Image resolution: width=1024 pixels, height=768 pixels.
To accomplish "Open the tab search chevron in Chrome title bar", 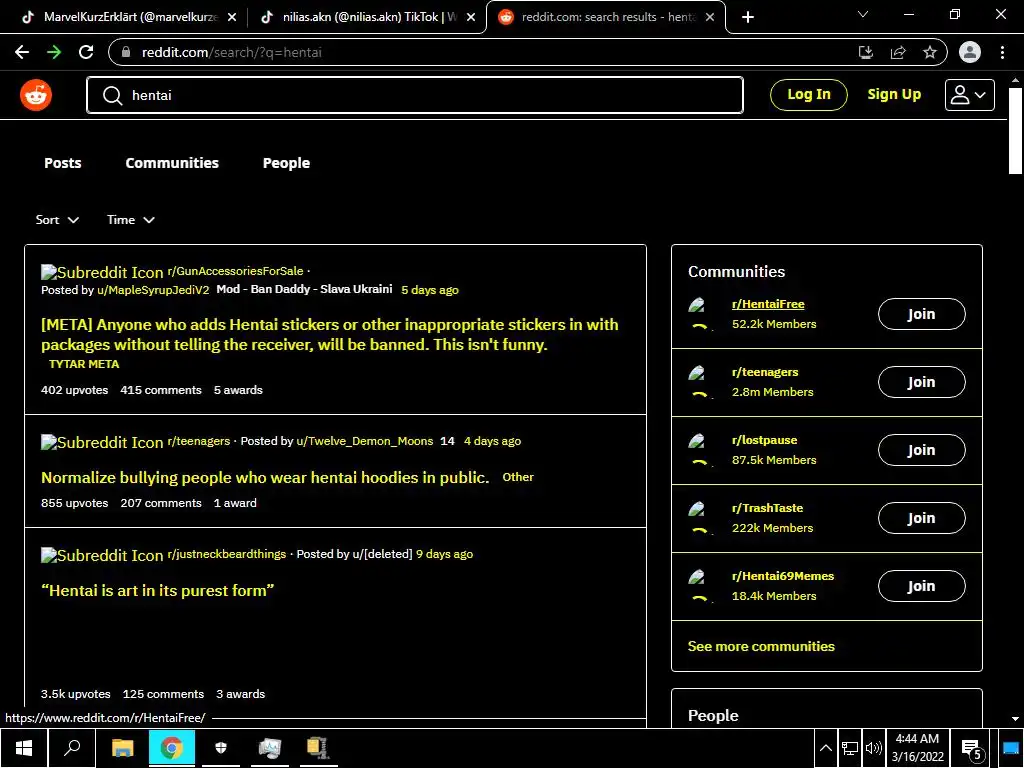I will point(863,14).
